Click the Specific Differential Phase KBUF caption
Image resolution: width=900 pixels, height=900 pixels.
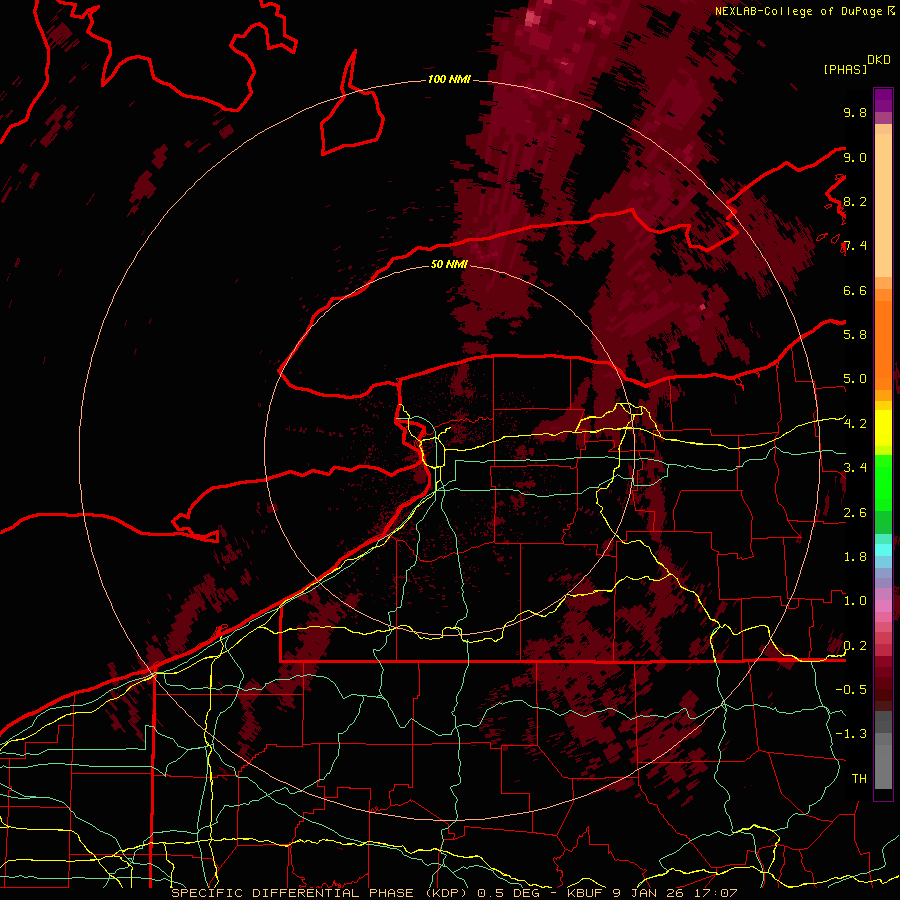point(454,893)
